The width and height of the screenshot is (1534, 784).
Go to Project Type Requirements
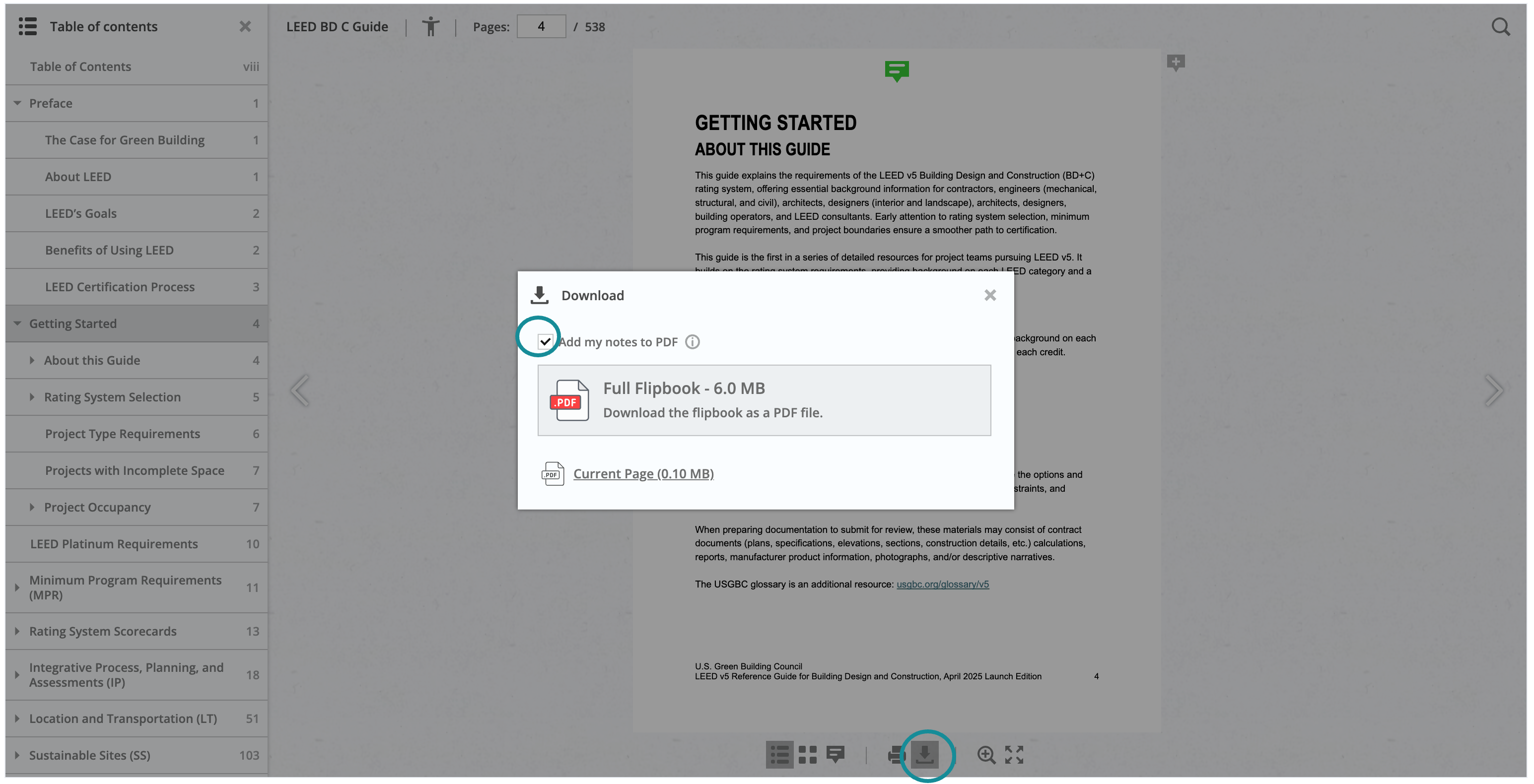[x=137, y=434]
